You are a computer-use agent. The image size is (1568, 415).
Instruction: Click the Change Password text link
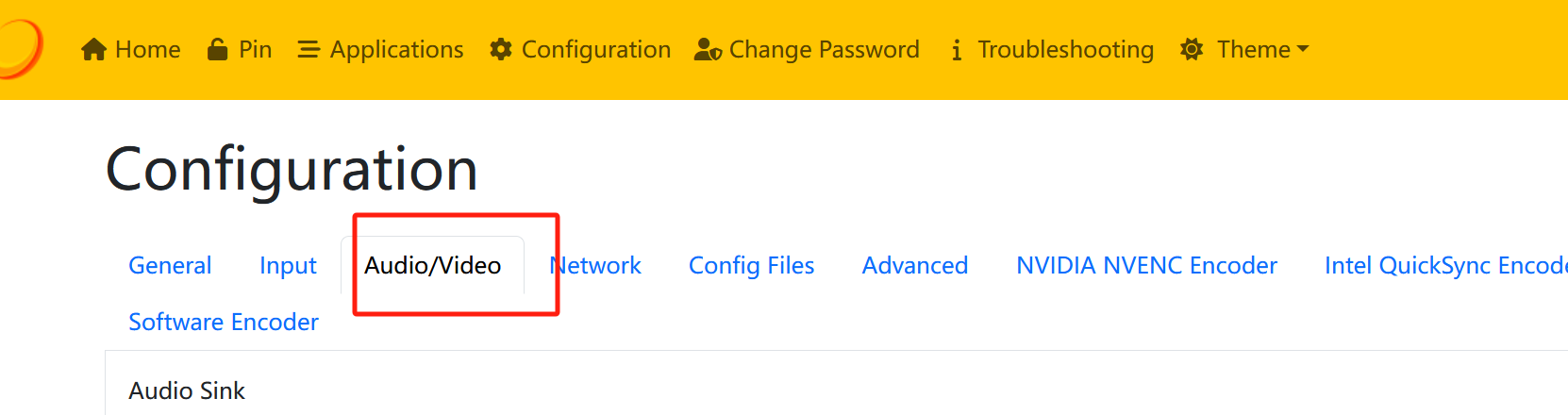click(x=824, y=49)
